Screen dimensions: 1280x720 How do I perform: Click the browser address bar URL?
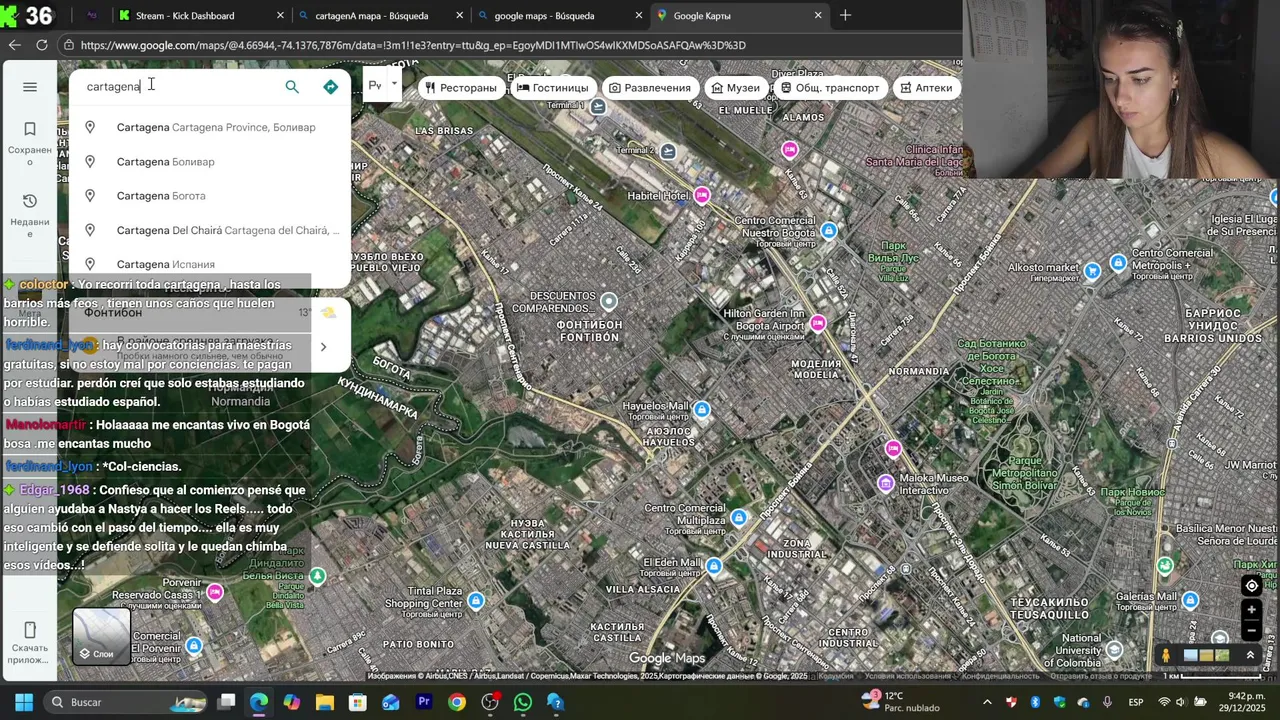click(x=413, y=45)
